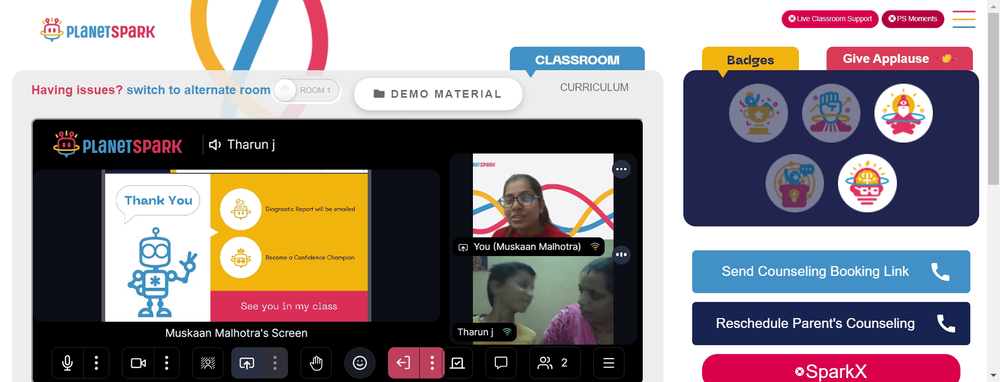Switch to CURRICULUM tab

pyautogui.click(x=594, y=87)
